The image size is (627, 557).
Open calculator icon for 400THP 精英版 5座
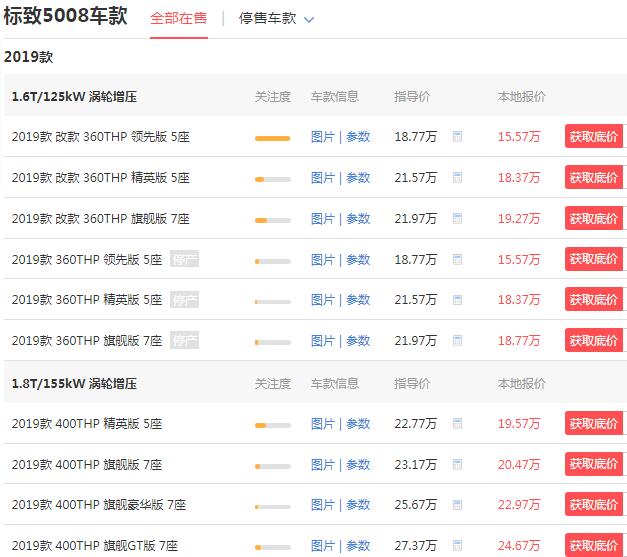[457, 423]
